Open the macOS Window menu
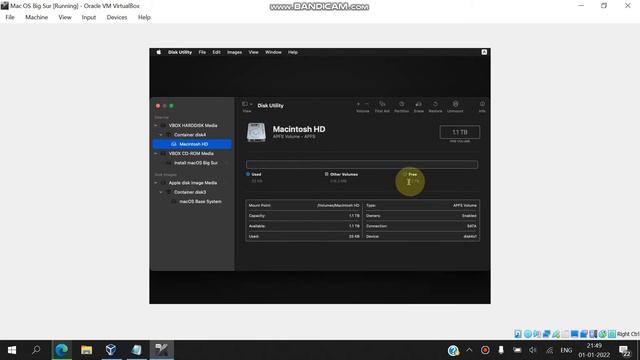Image resolution: width=640 pixels, height=360 pixels. pos(273,52)
